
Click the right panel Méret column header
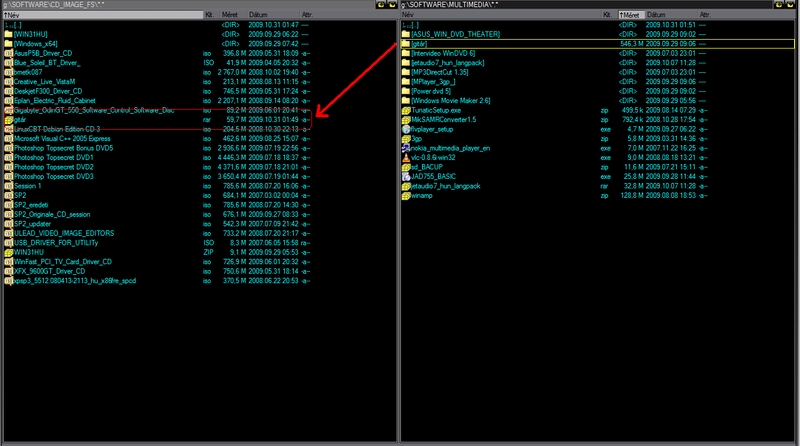[x=631, y=15]
